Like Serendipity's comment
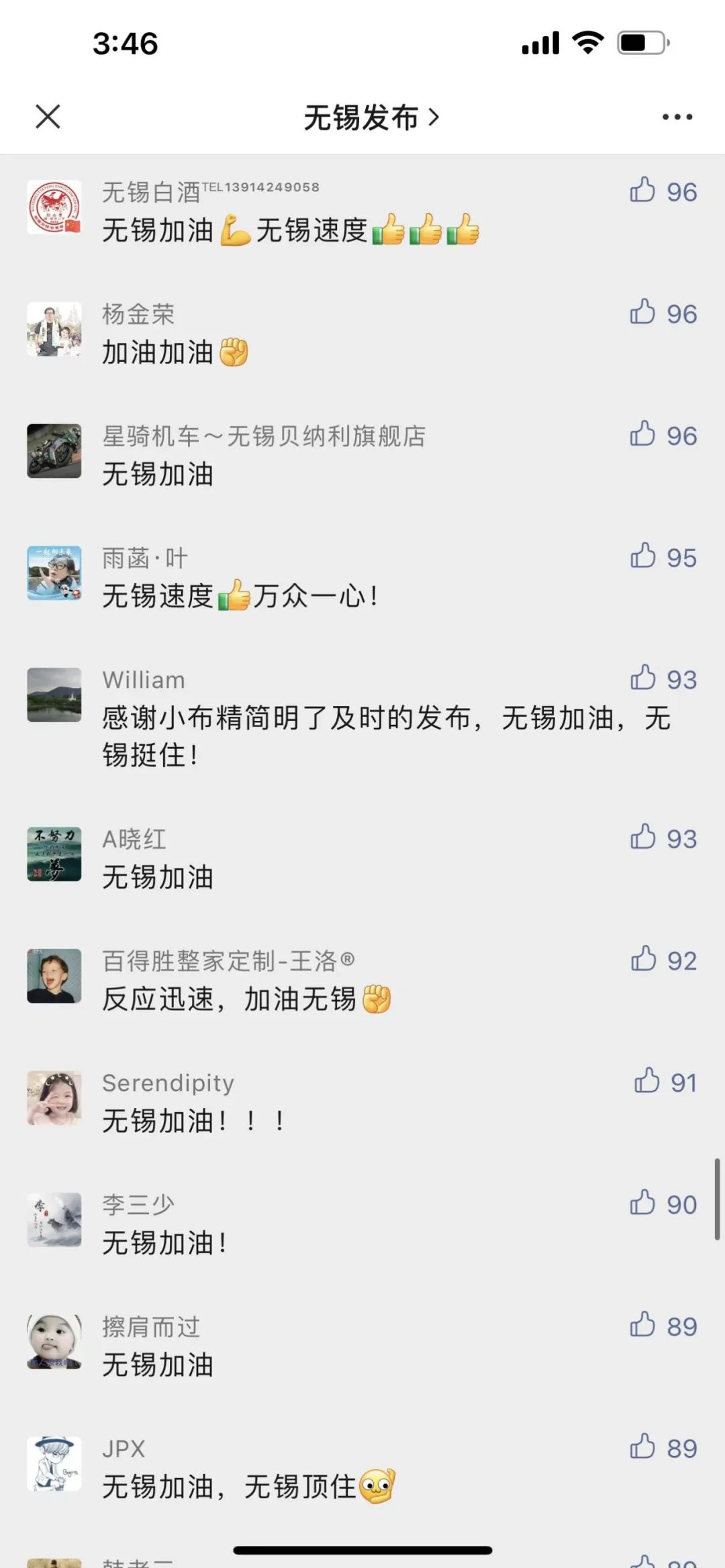Viewport: 725px width, 1568px height. tap(646, 1081)
